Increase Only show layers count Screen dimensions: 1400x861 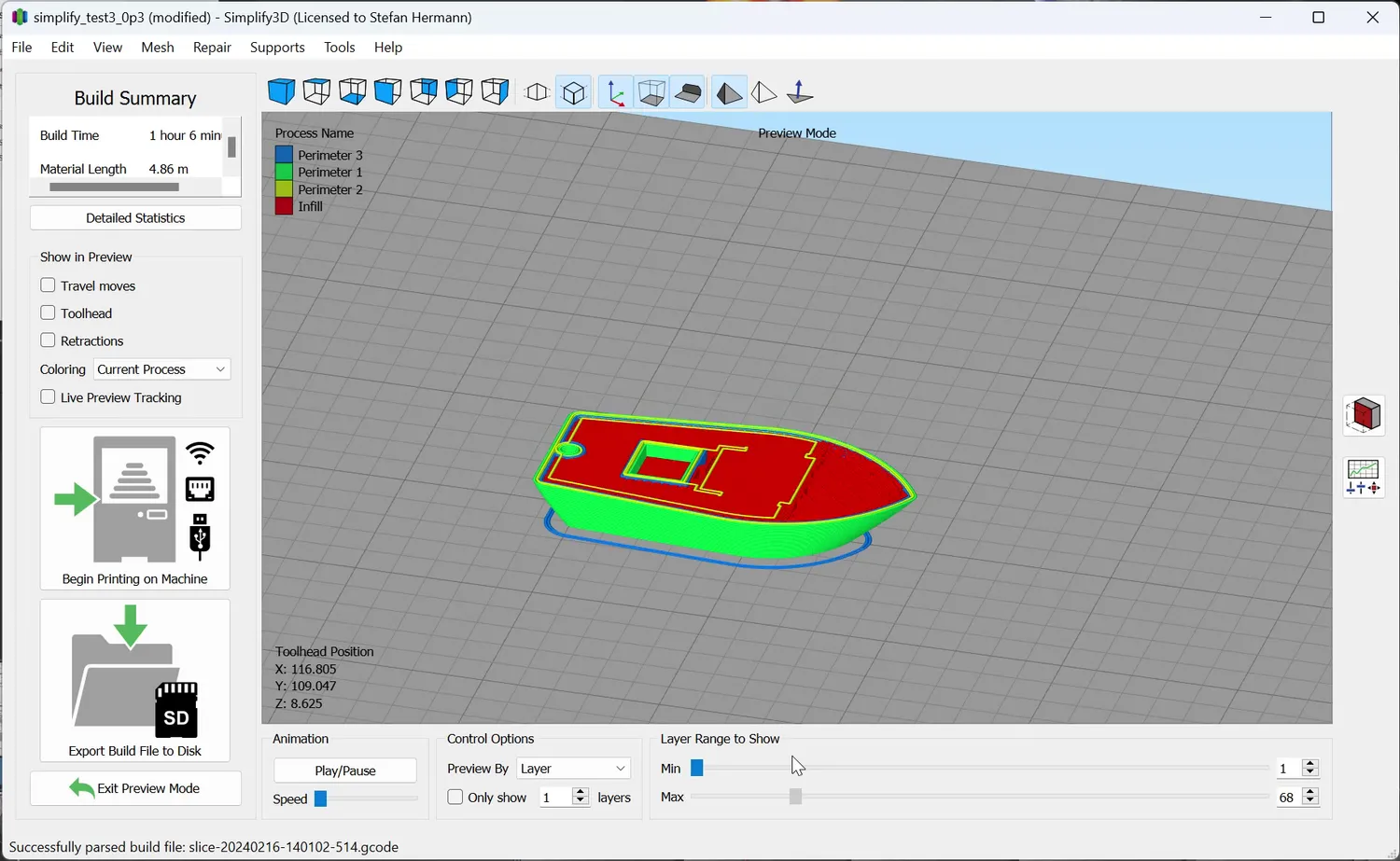[x=581, y=792]
